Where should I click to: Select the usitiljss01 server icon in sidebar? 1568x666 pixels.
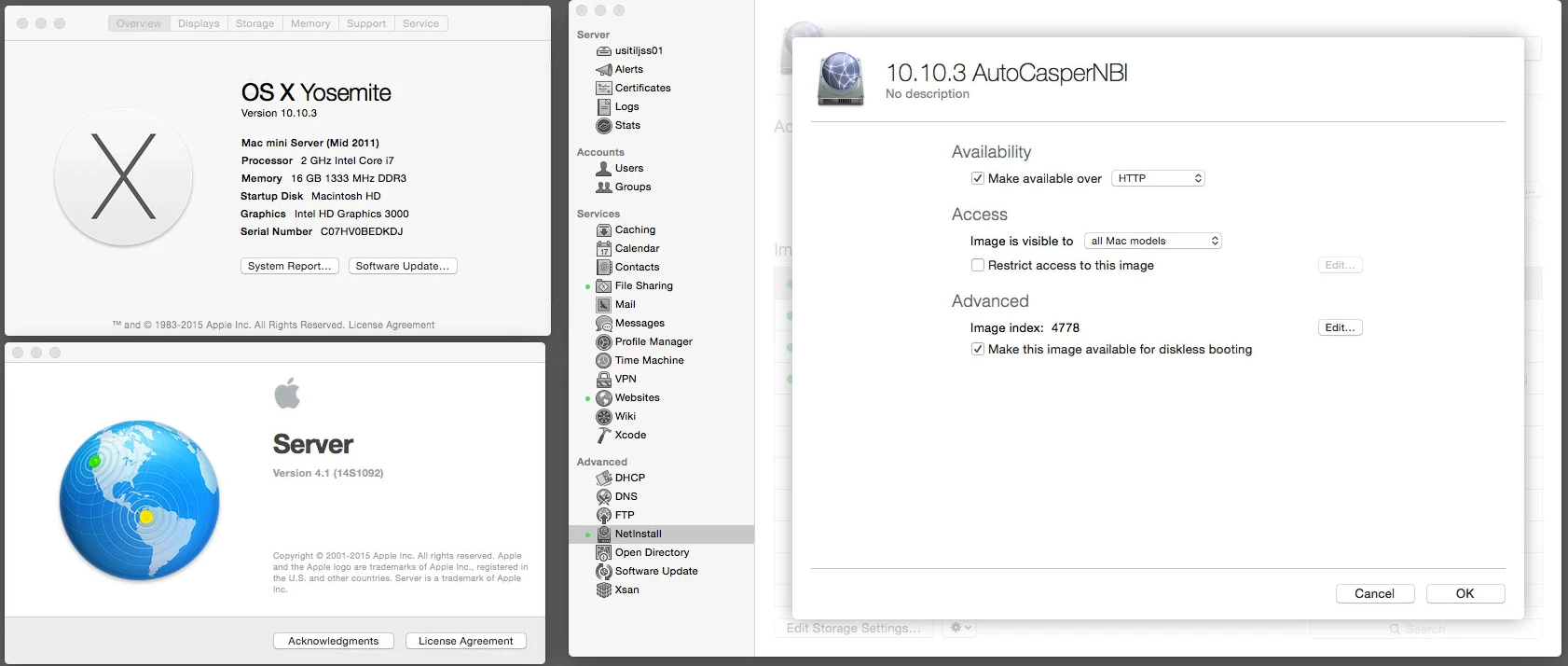604,50
